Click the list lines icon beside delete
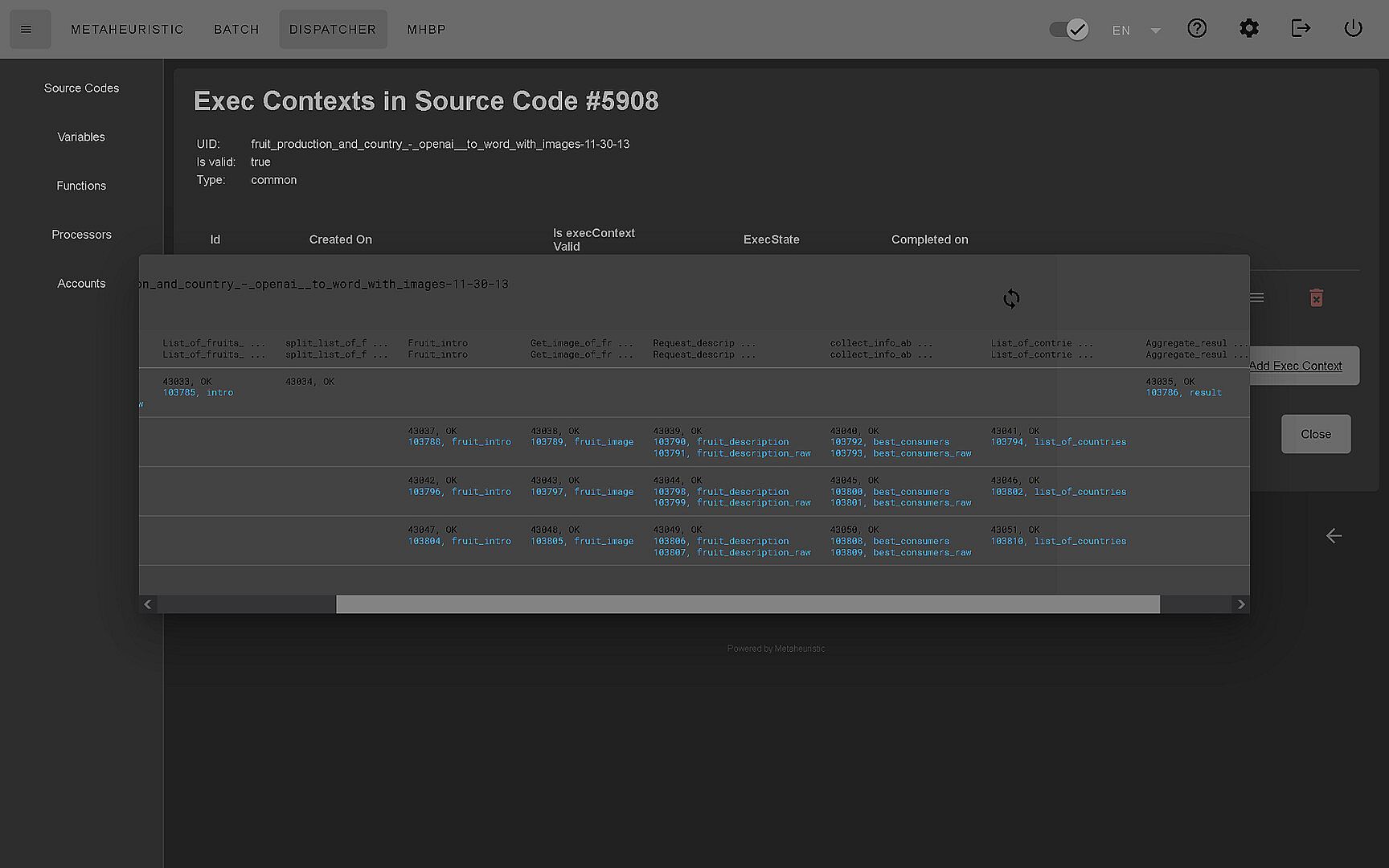 click(1257, 298)
